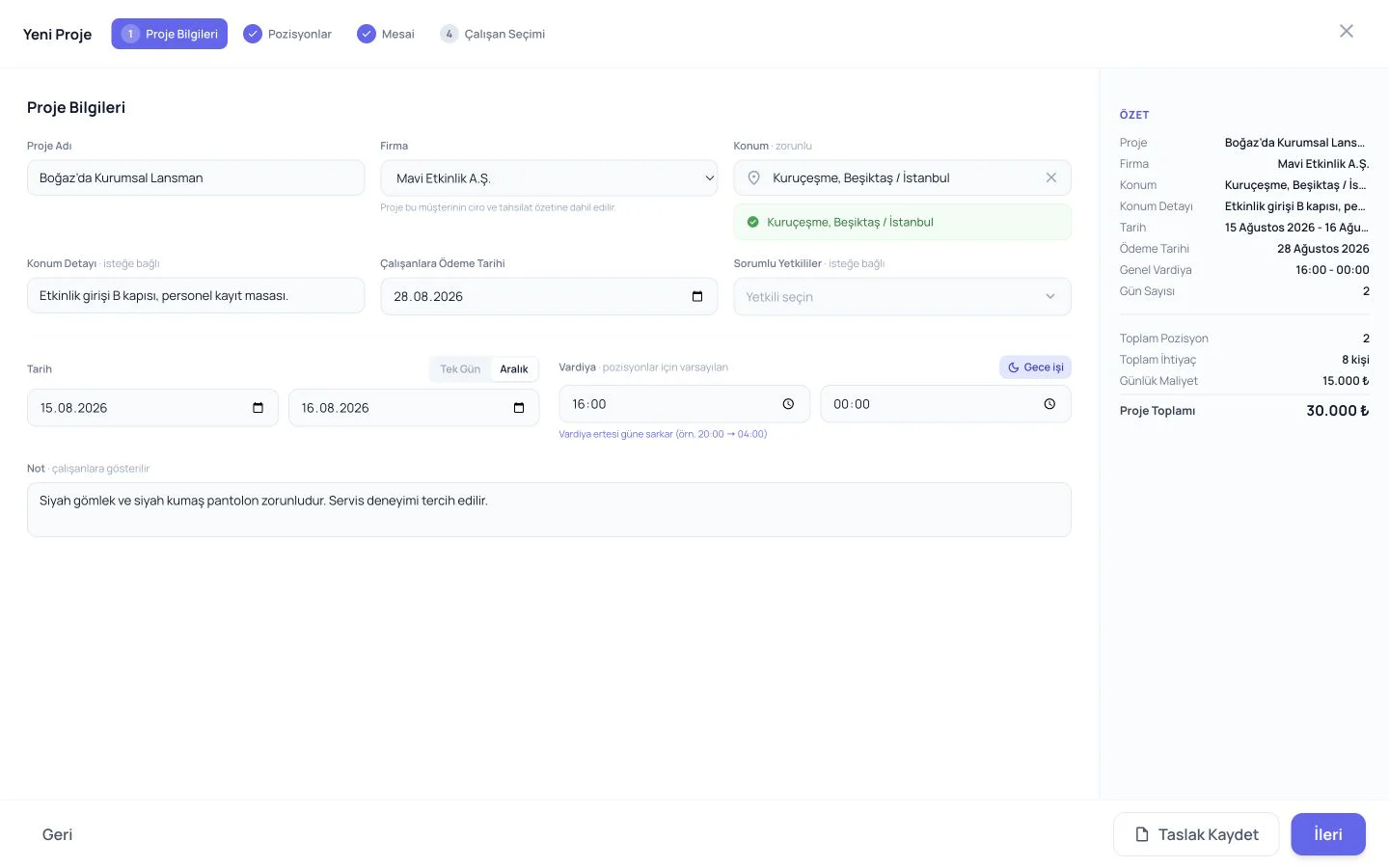The height and width of the screenshot is (868, 1389).
Task: Click the Gece işi moon icon
Action: (1013, 367)
